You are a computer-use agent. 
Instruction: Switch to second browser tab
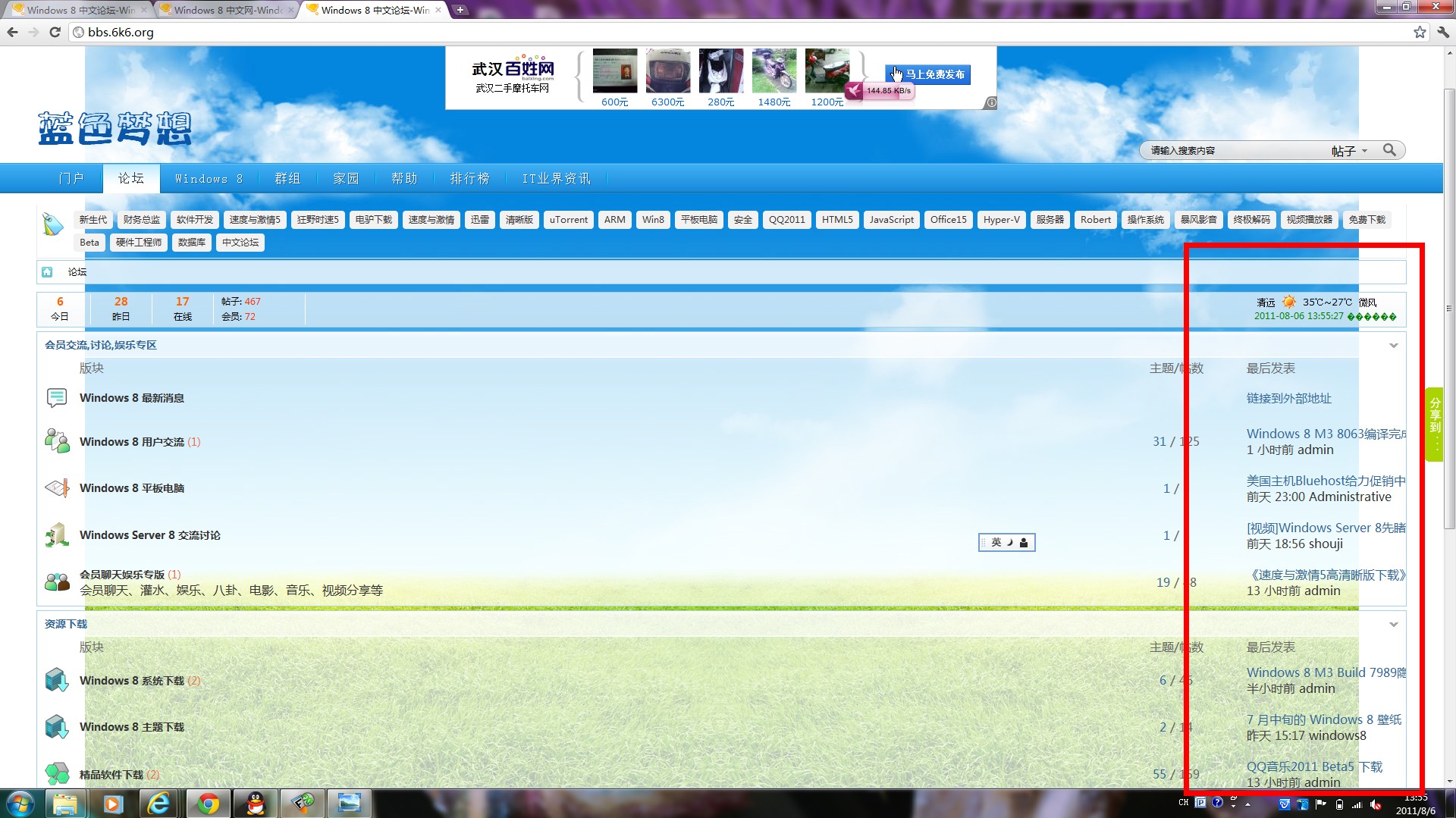[x=227, y=10]
